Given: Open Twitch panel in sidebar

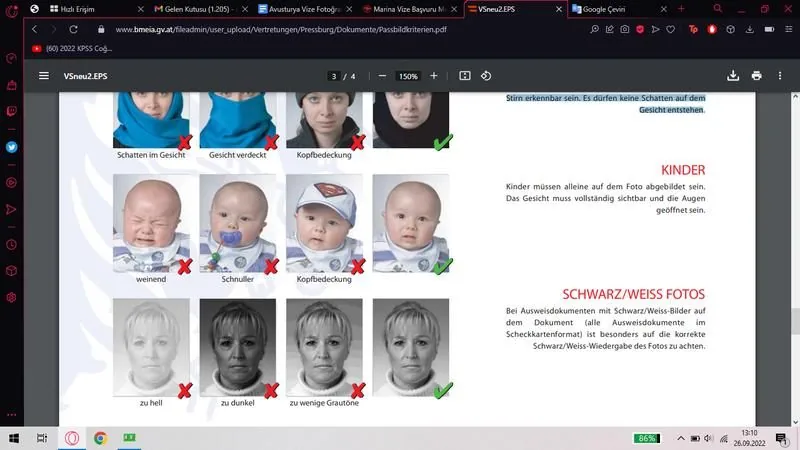Looking at the screenshot, I should (x=11, y=111).
